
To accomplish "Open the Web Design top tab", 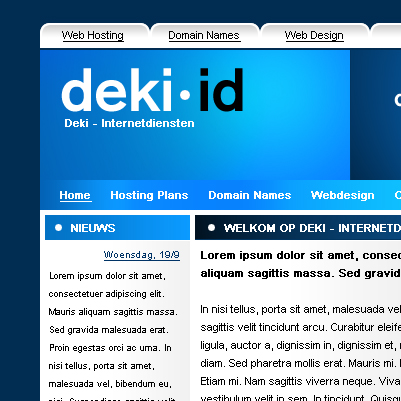I will (x=314, y=35).
